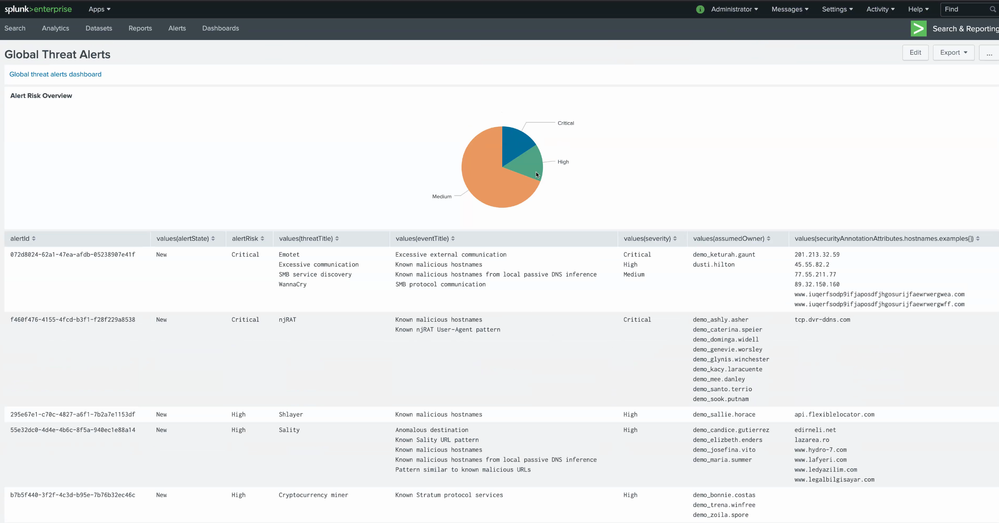Viewport: 999px width, 523px height.
Task: Open the Activity dropdown
Action: [880, 10]
